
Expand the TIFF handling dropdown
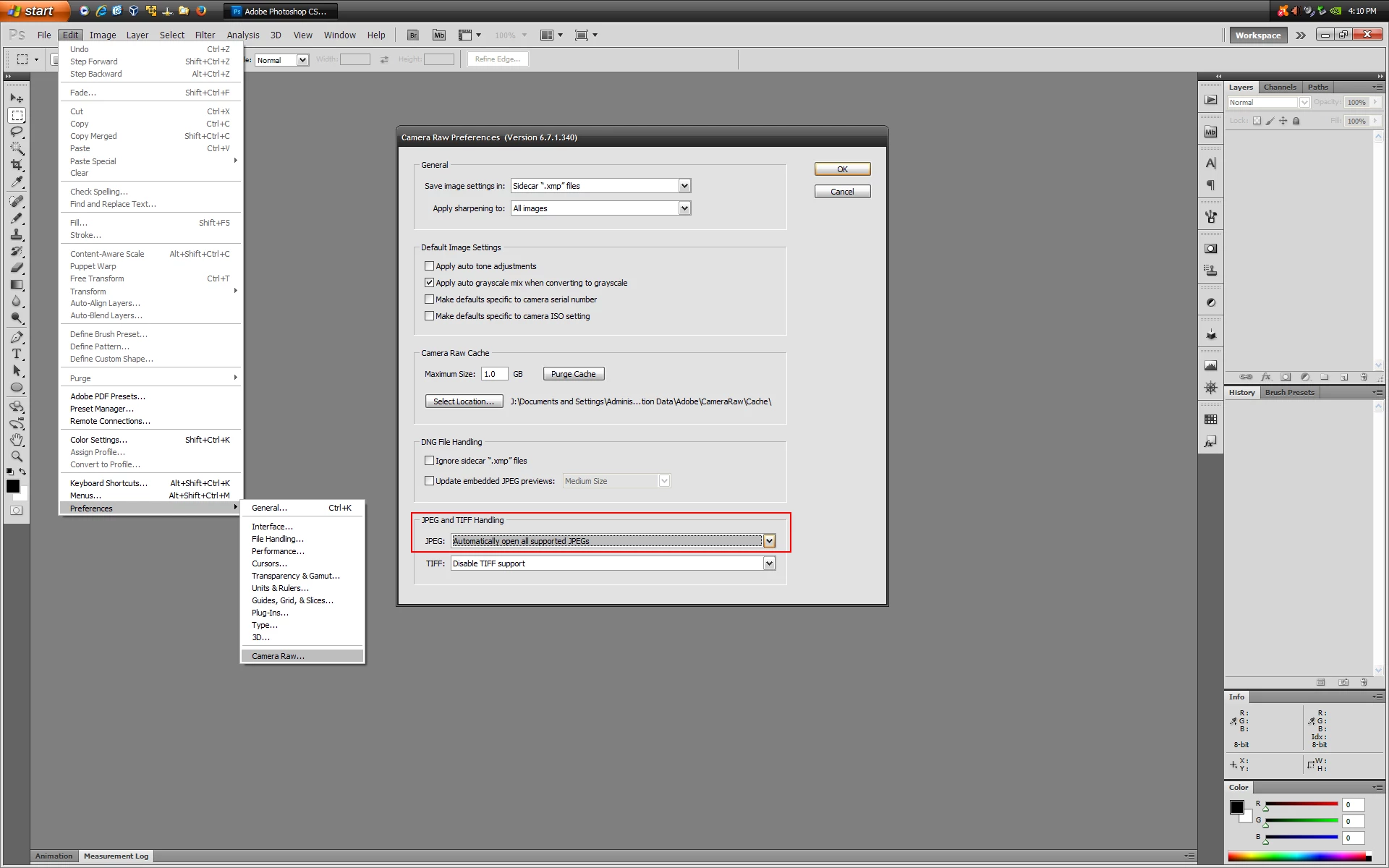(769, 563)
